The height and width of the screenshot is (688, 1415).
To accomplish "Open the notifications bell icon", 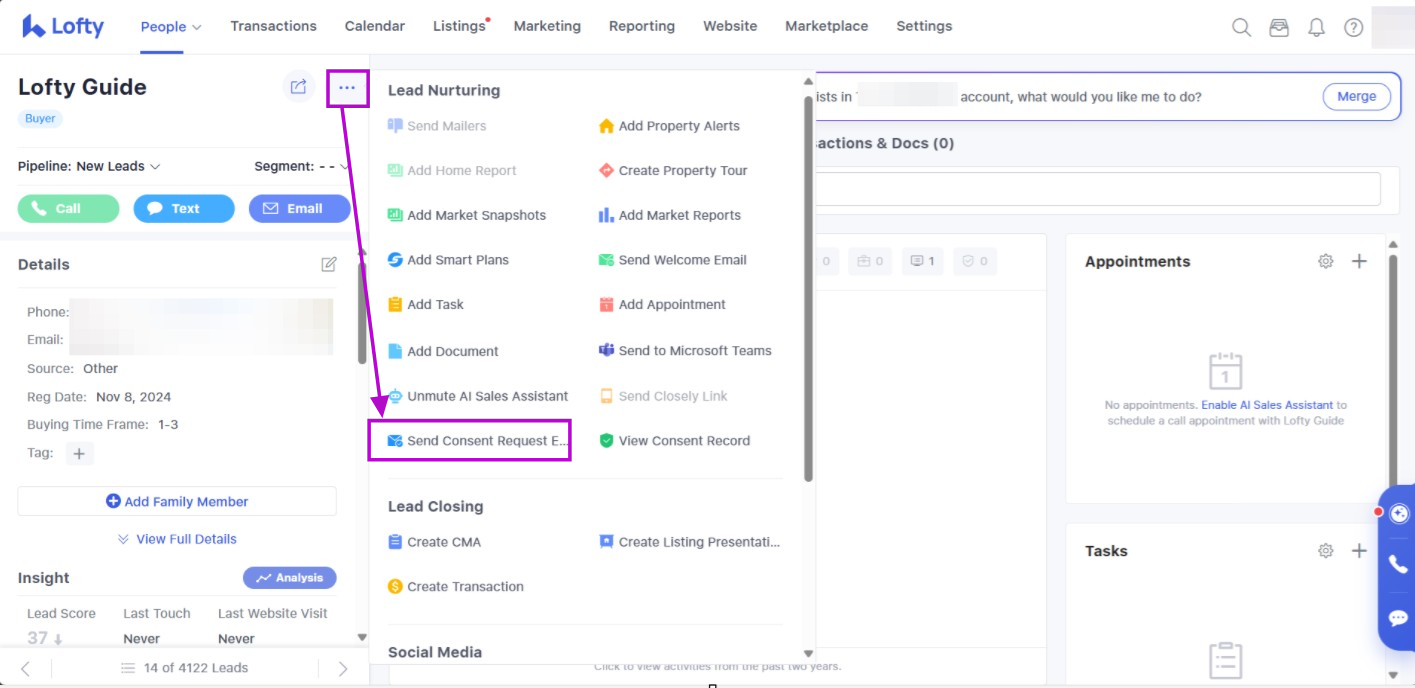I will [1316, 27].
